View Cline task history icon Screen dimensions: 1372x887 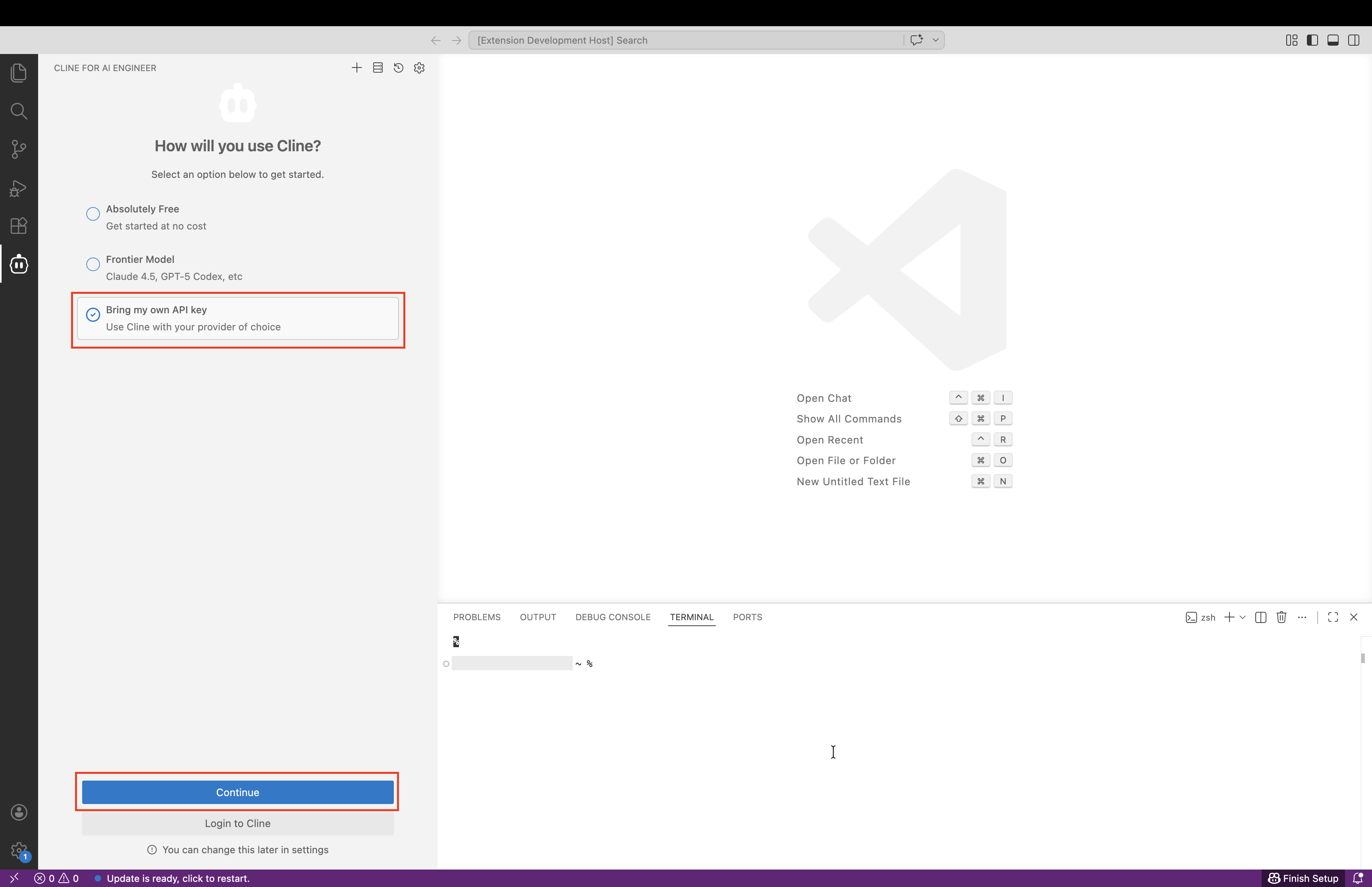(x=399, y=67)
